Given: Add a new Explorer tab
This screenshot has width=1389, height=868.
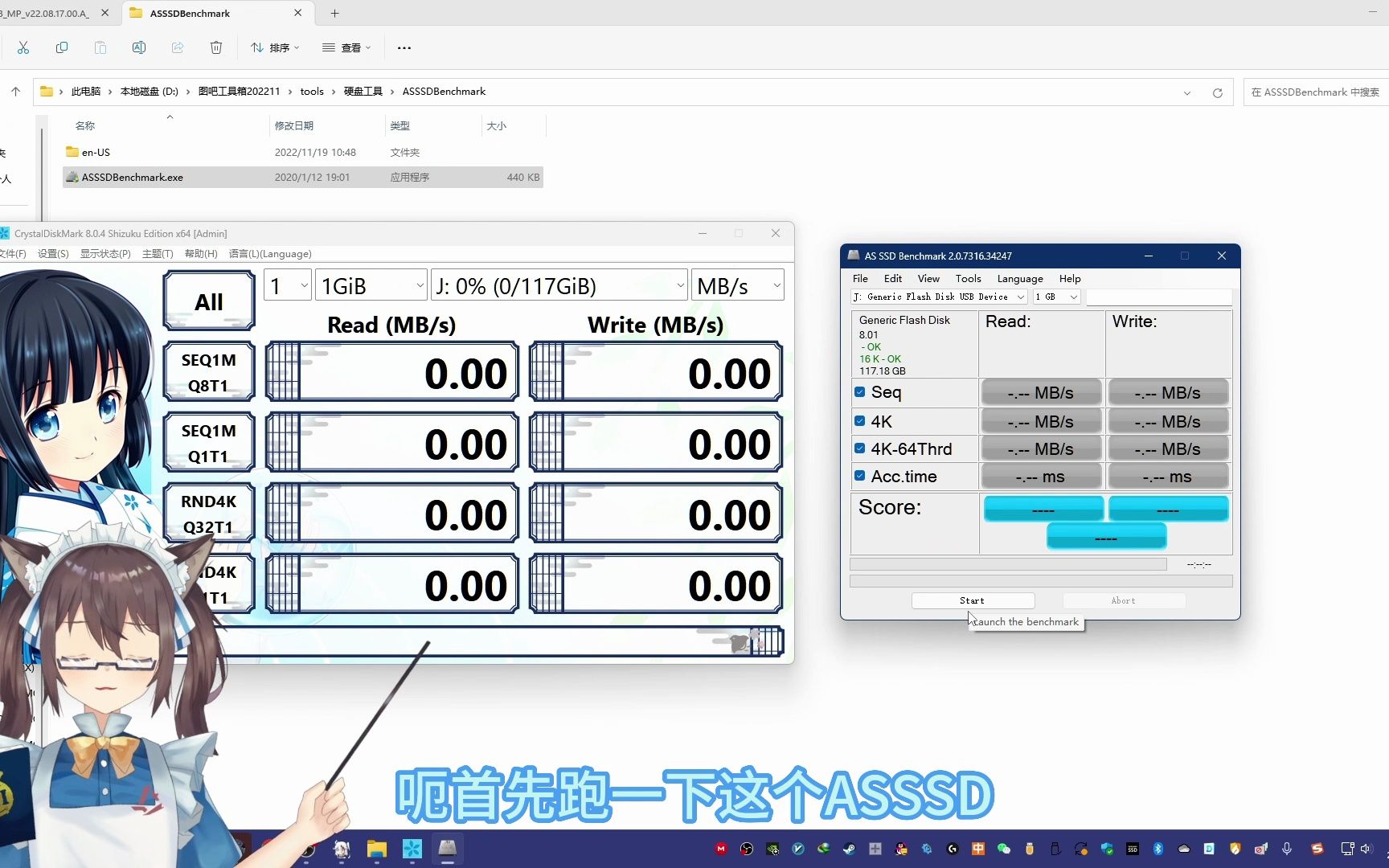Looking at the screenshot, I should tap(335, 13).
